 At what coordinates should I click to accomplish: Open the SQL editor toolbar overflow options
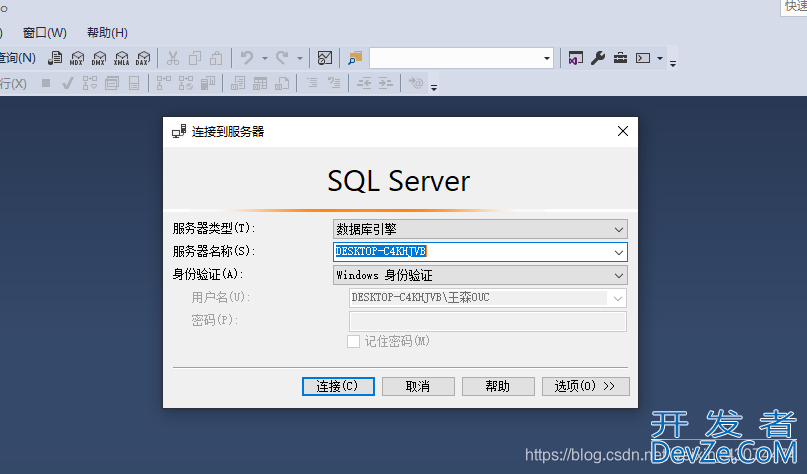point(434,87)
